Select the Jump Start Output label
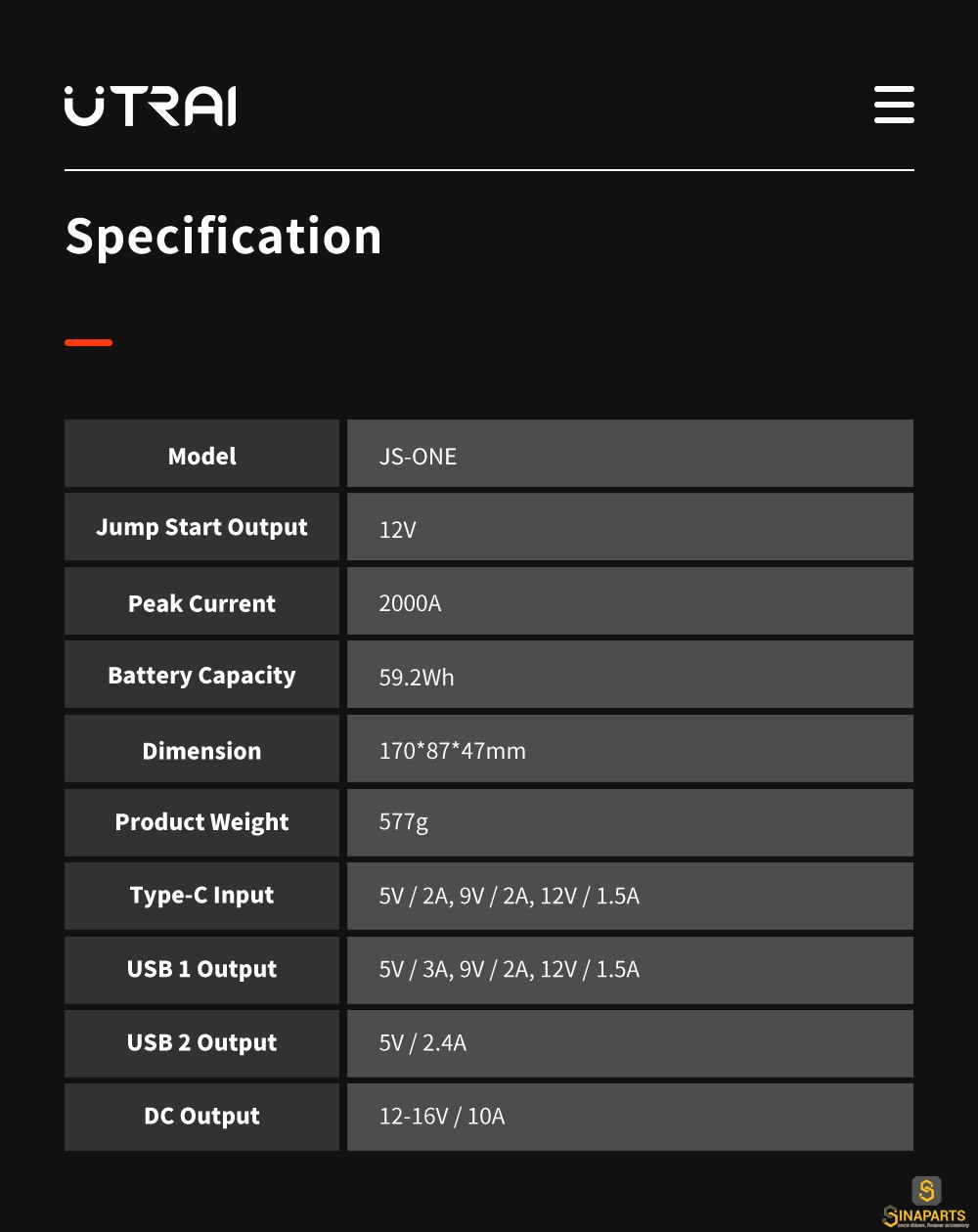Image resolution: width=978 pixels, height=1232 pixels. pyautogui.click(x=201, y=528)
